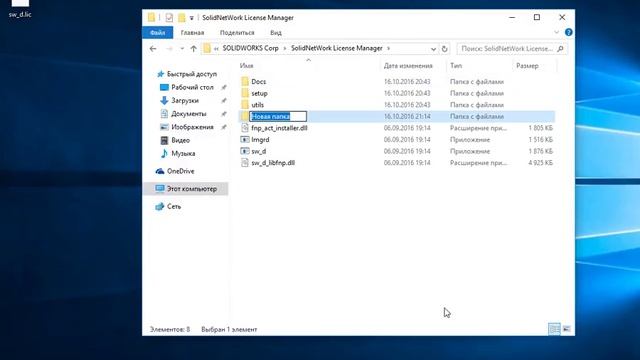The width and height of the screenshot is (640, 360).
Task: Open Документы in the sidebar
Action: pos(189,114)
